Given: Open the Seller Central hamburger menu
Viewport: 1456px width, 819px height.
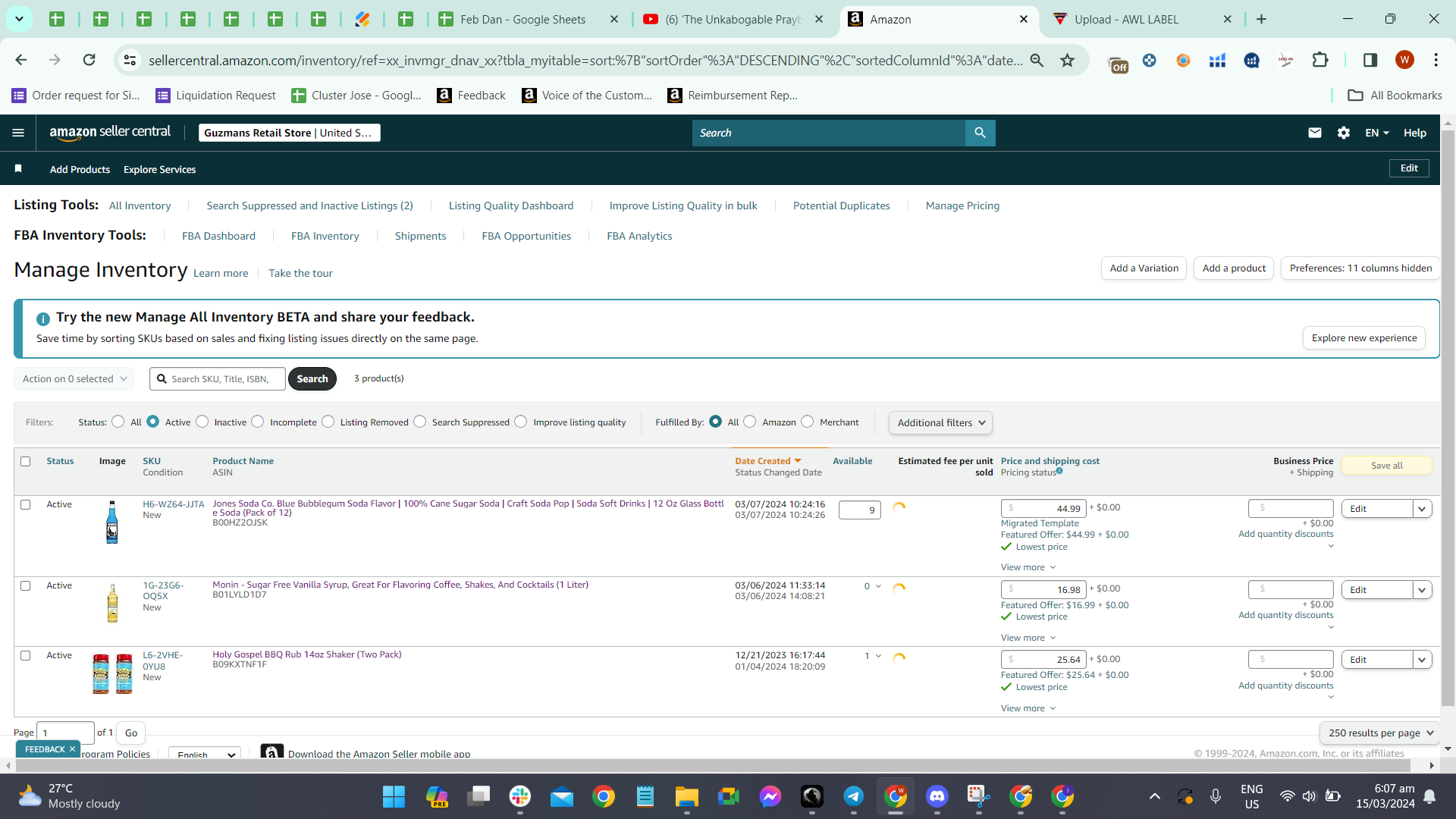Looking at the screenshot, I should (18, 133).
